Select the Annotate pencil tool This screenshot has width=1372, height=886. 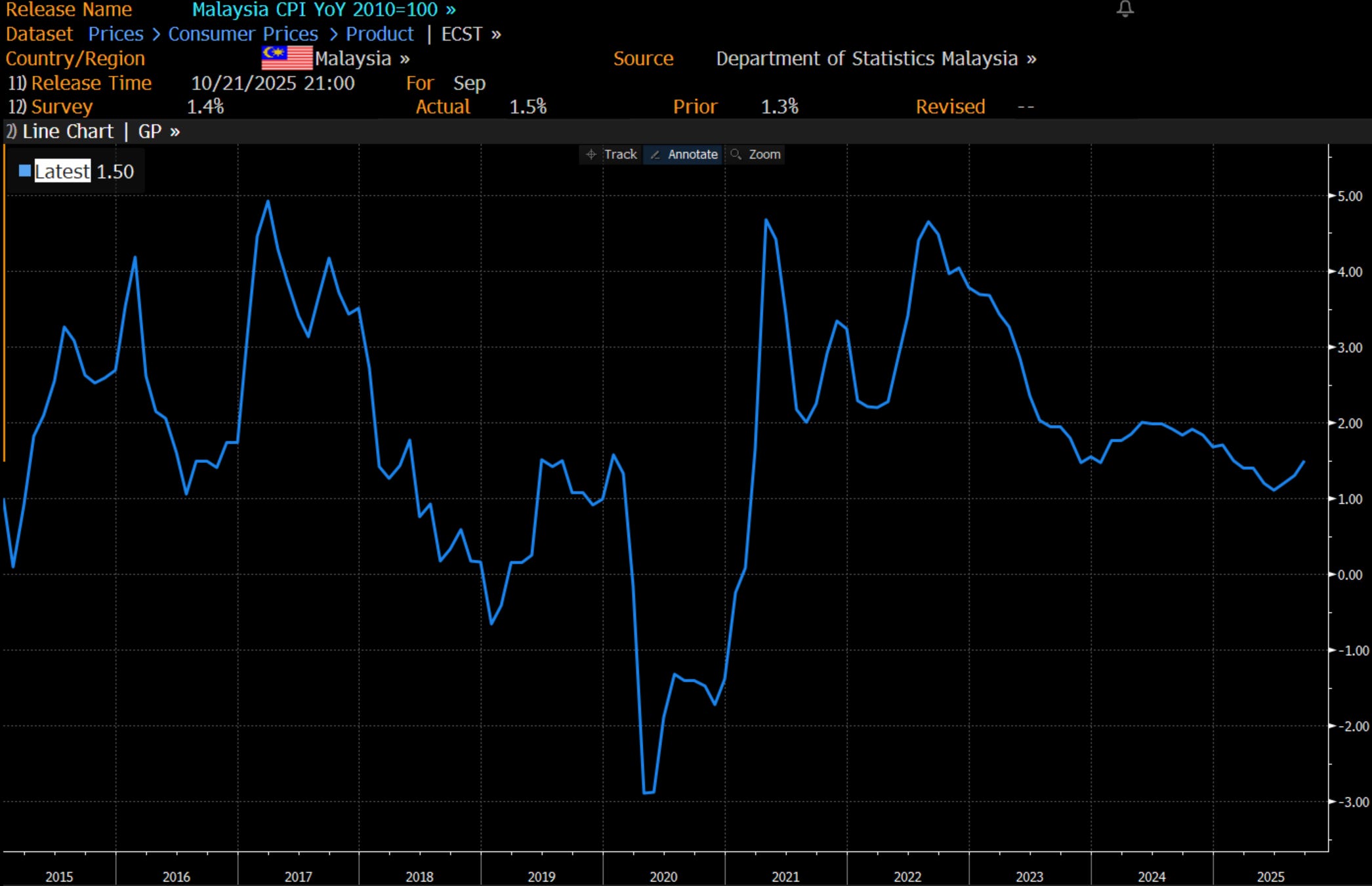coord(684,154)
